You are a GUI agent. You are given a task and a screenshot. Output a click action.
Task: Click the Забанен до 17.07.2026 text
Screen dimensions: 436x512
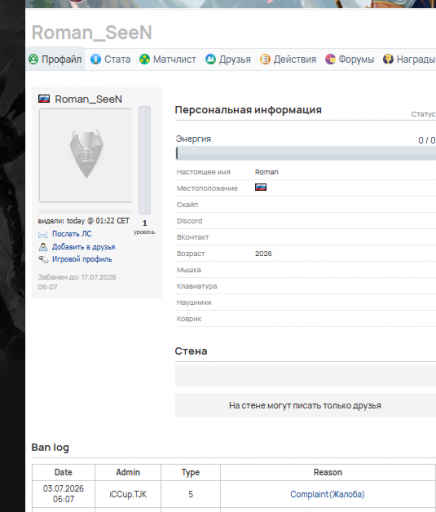pos(77,282)
